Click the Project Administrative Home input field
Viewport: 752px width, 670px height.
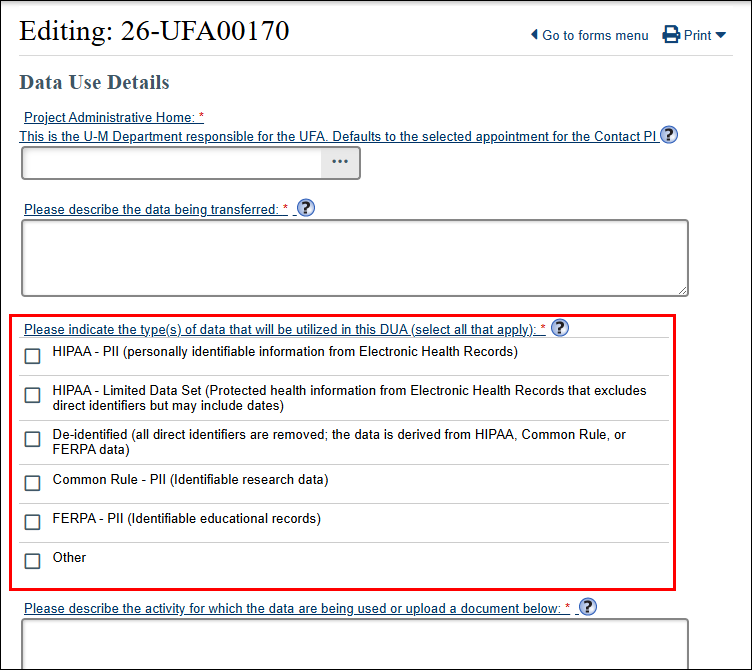(x=172, y=163)
